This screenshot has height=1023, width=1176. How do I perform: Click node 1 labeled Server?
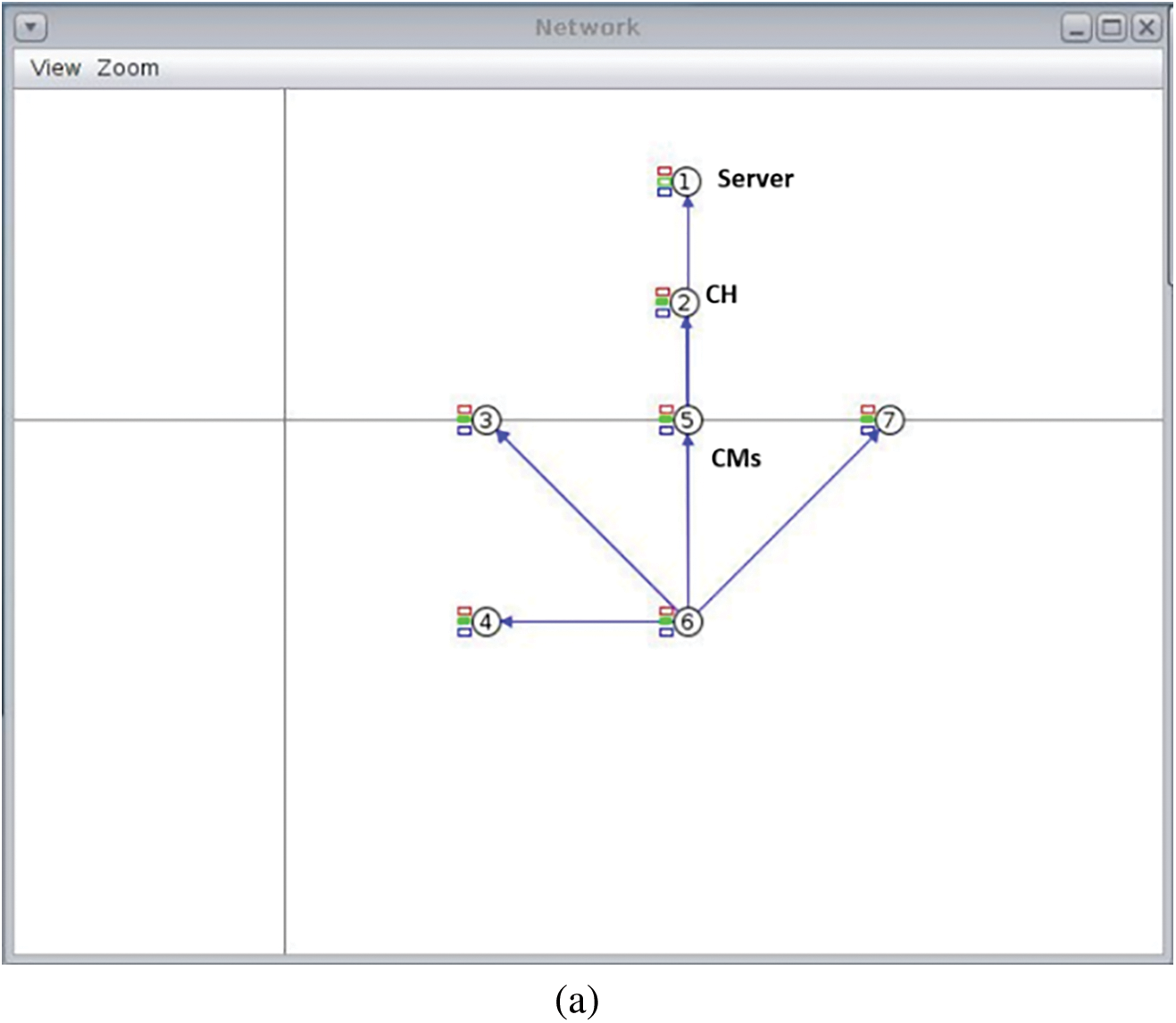pos(685,182)
